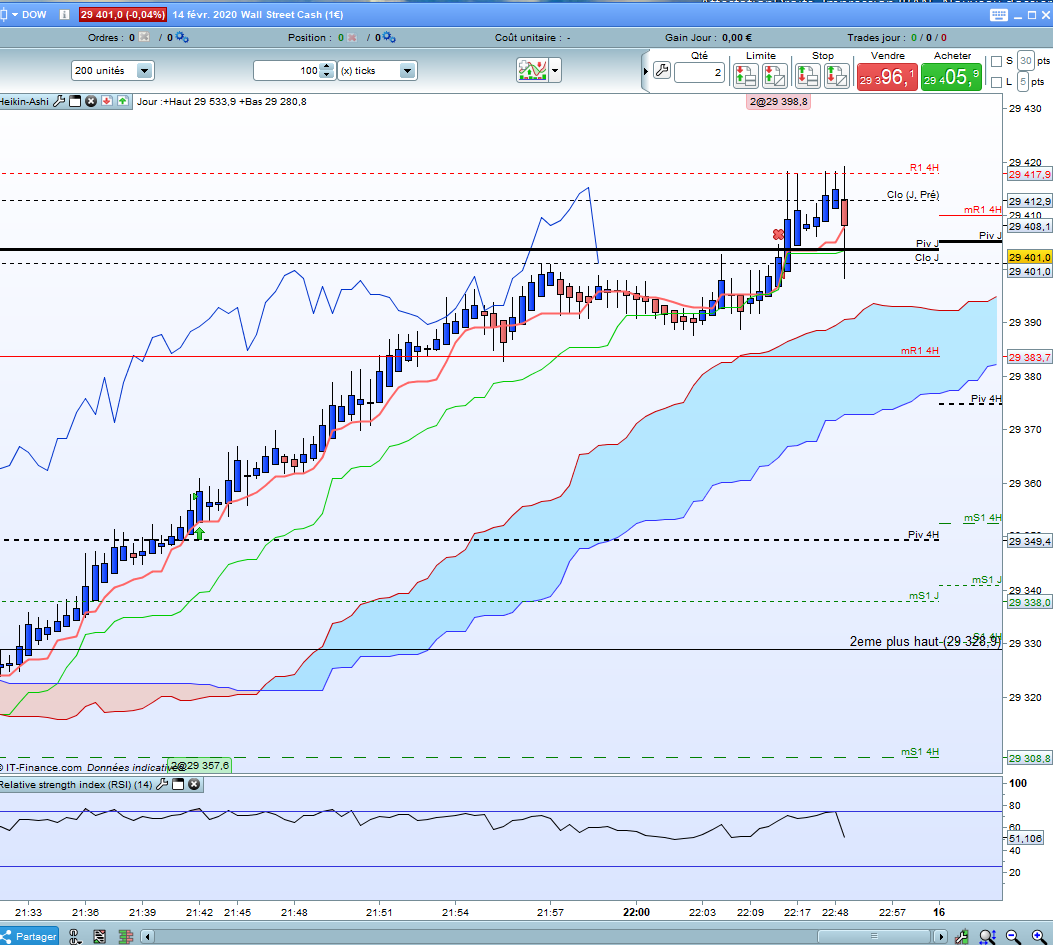Cancel all orders with the Ordres cross icon
The height and width of the screenshot is (945, 1053).
(144, 38)
